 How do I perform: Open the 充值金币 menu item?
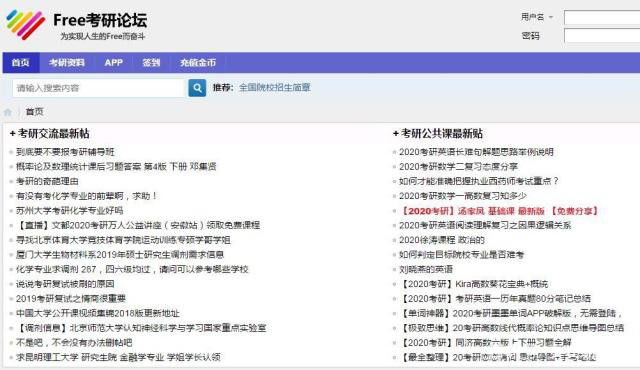(x=198, y=63)
